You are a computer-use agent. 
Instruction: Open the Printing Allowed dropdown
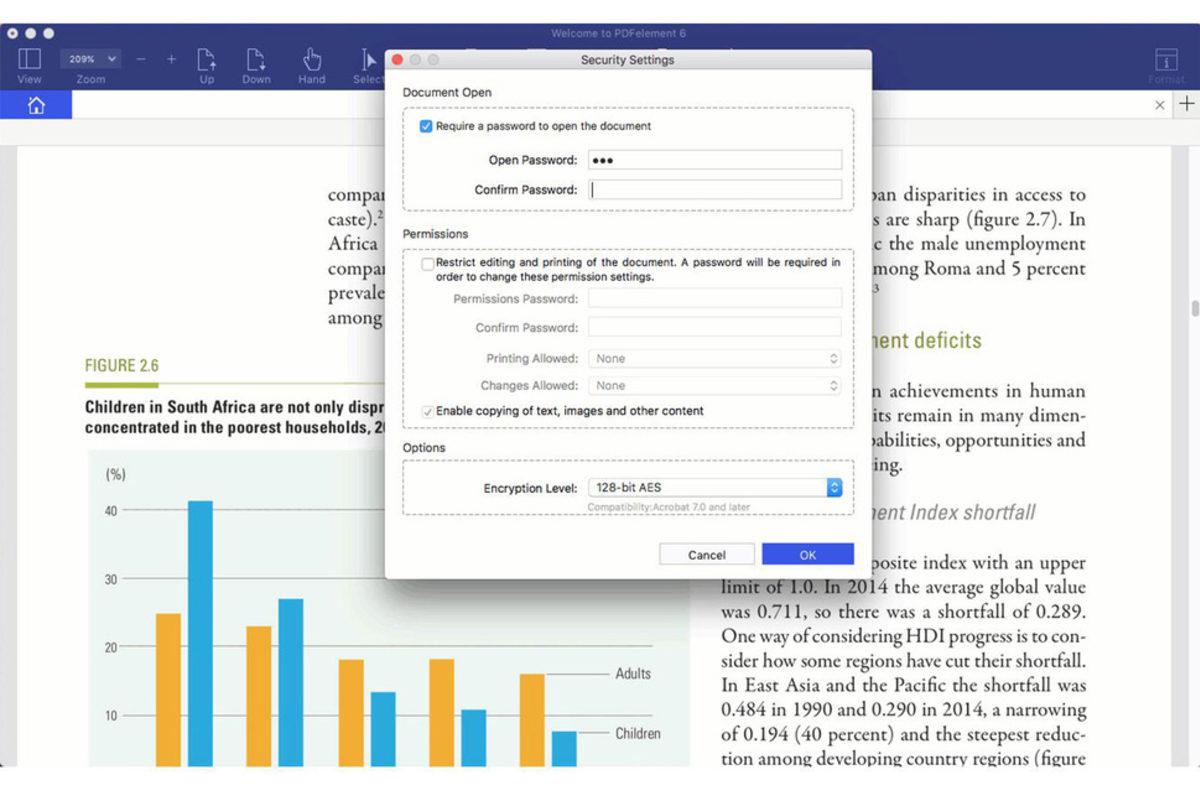(x=715, y=358)
